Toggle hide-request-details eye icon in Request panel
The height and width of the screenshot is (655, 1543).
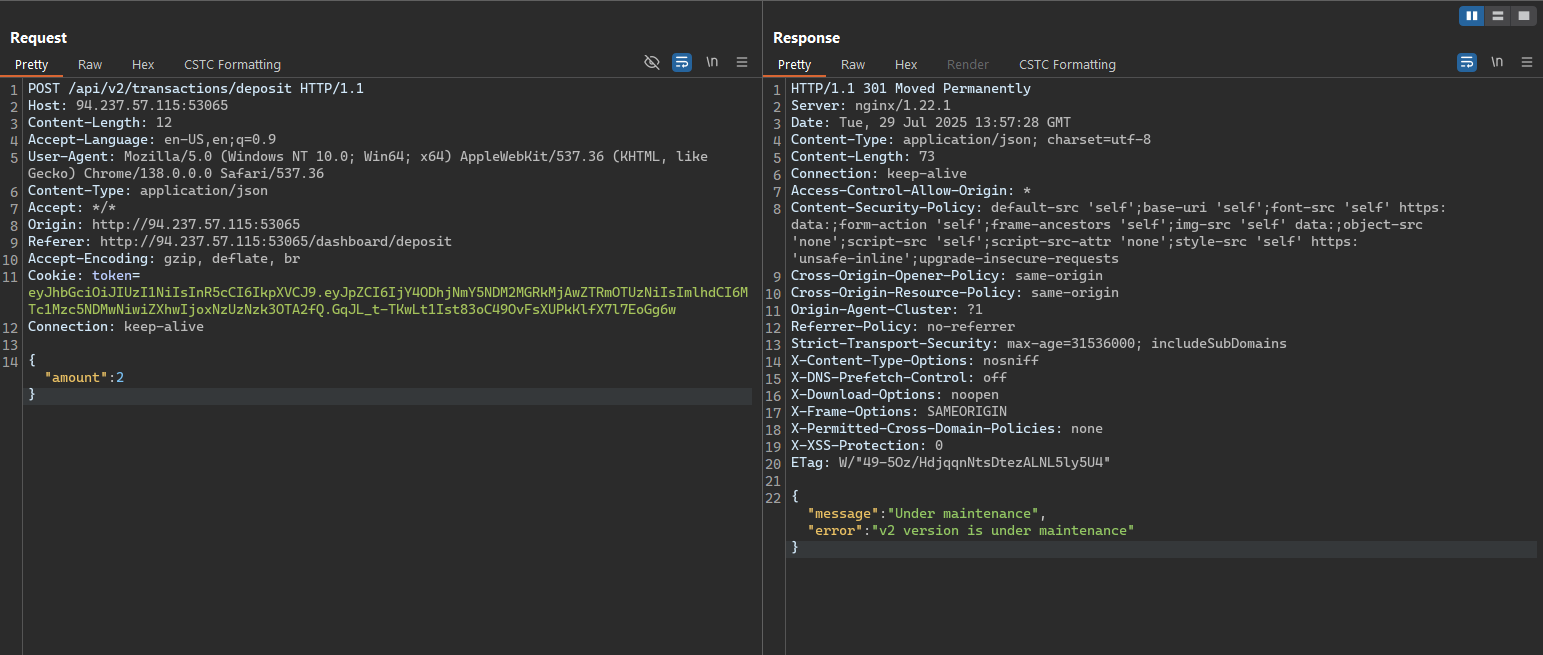[x=652, y=62]
